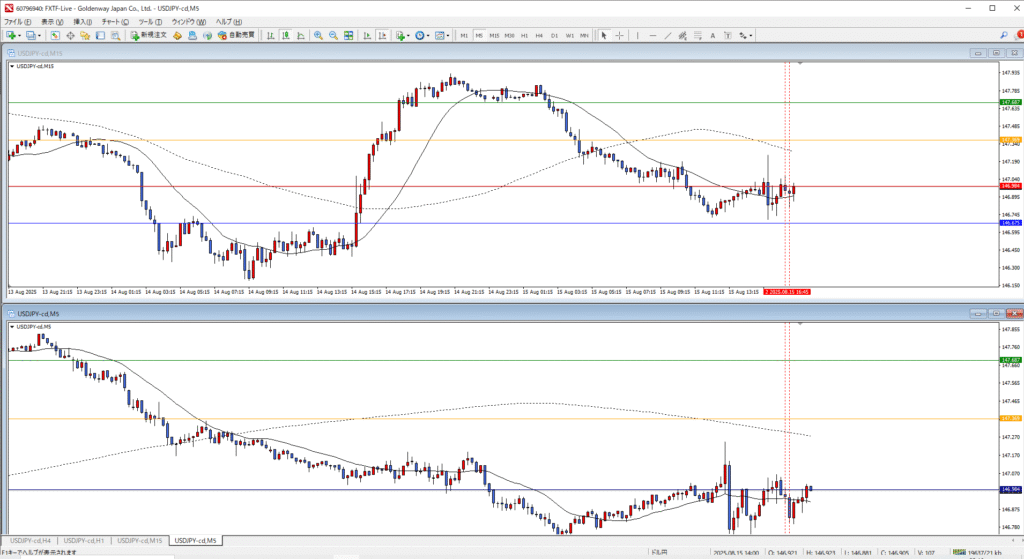Image resolution: width=1024 pixels, height=559 pixels.
Task: Toggle the Navigator folder-star icon
Action: (x=85, y=35)
